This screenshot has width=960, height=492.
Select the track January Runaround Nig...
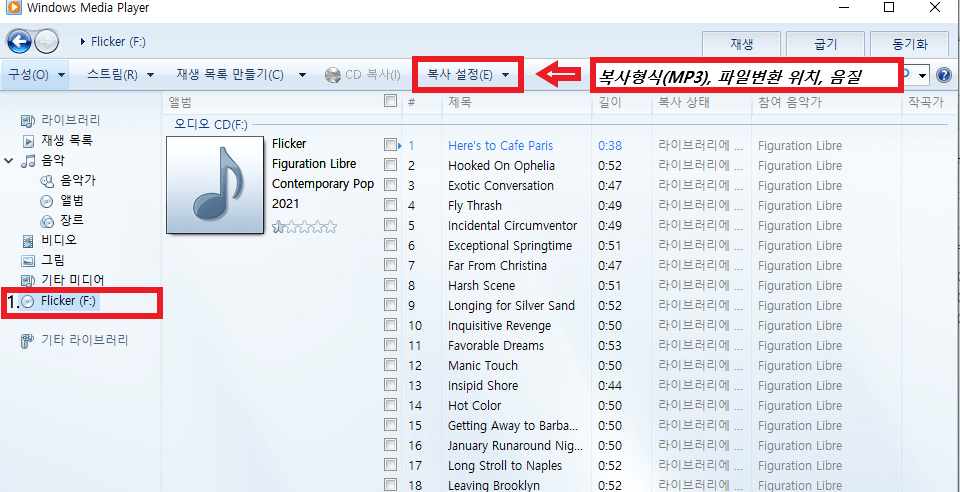pyautogui.click(x=516, y=445)
